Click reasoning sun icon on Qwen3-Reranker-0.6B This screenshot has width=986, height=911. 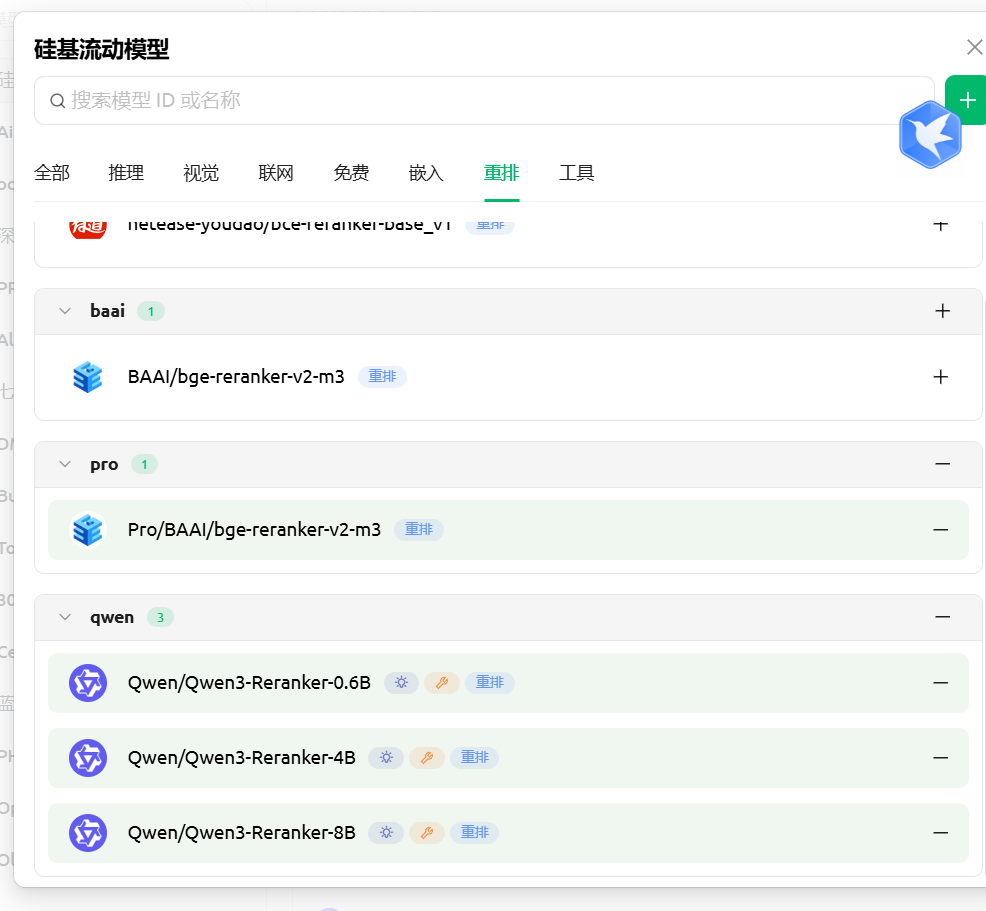coord(401,683)
